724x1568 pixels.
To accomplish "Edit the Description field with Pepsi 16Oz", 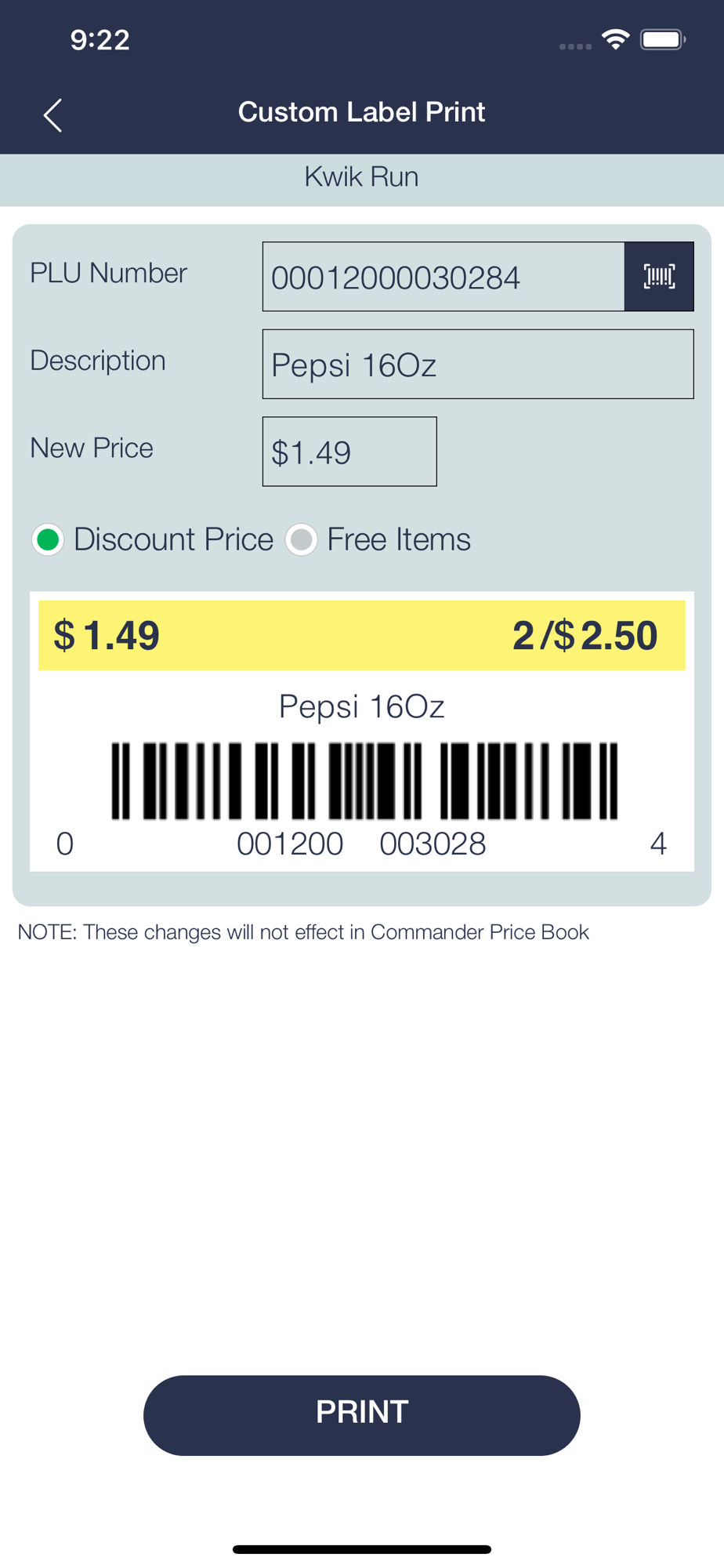I will pos(478,365).
